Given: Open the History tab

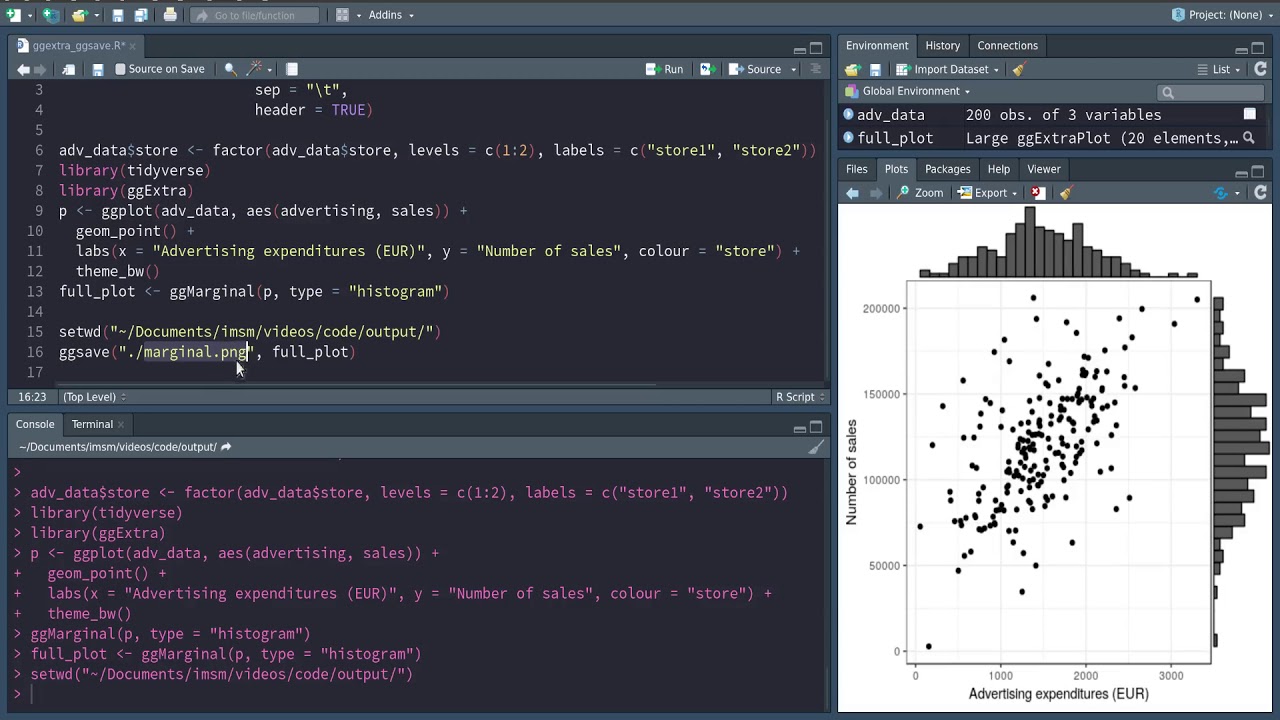Looking at the screenshot, I should tap(942, 45).
